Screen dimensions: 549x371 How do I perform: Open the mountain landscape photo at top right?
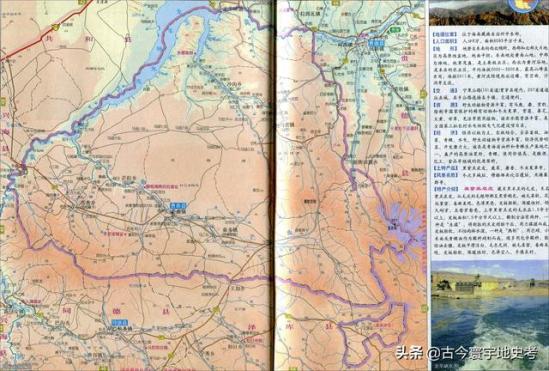point(489,13)
